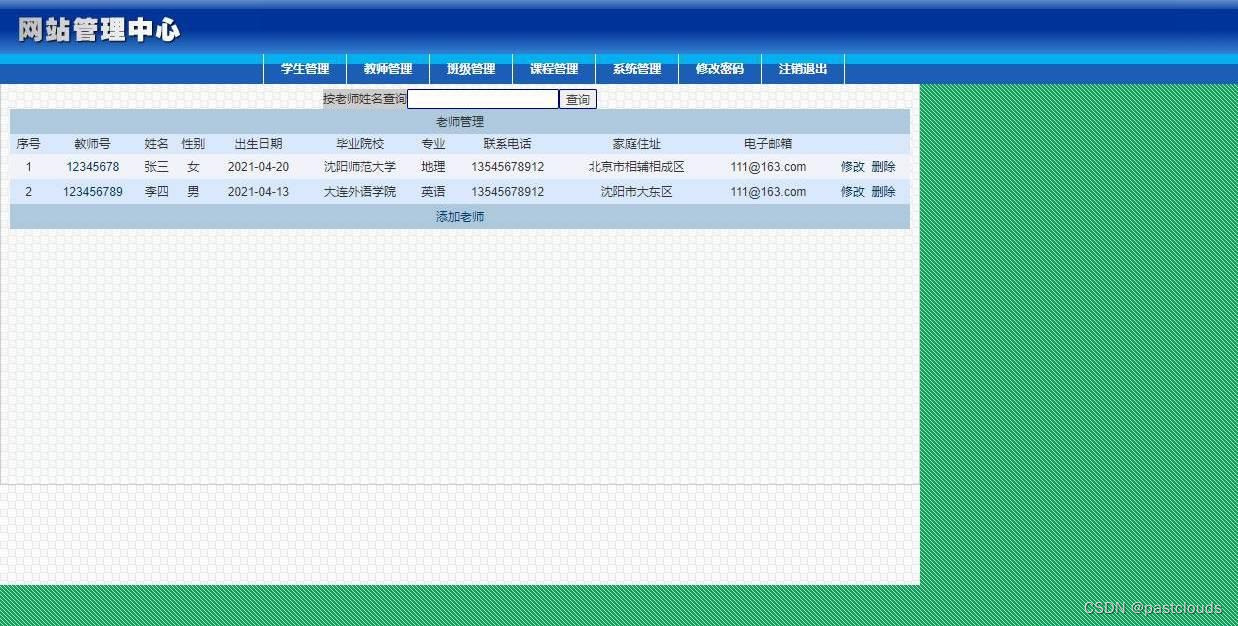This screenshot has height=626, width=1238.
Task: Click the 按老师姓名查询 label
Action: click(x=365, y=99)
